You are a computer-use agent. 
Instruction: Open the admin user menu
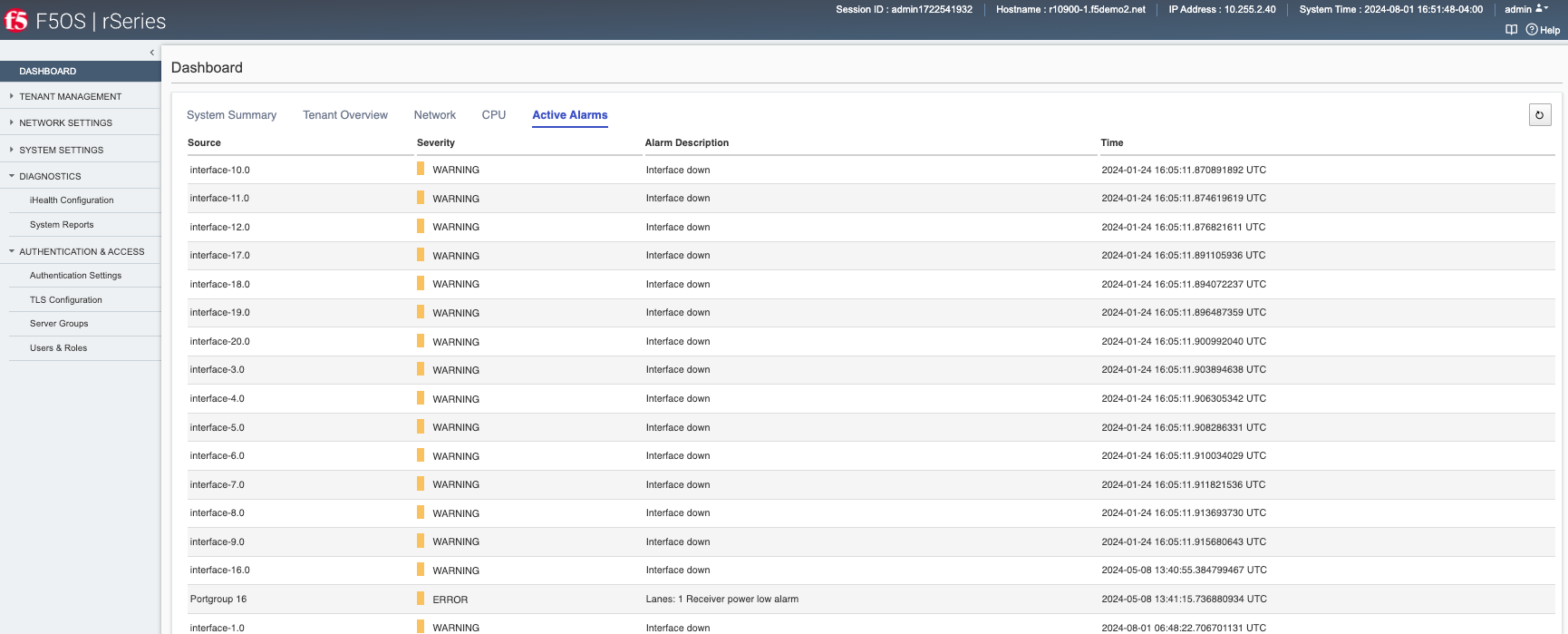point(1526,9)
